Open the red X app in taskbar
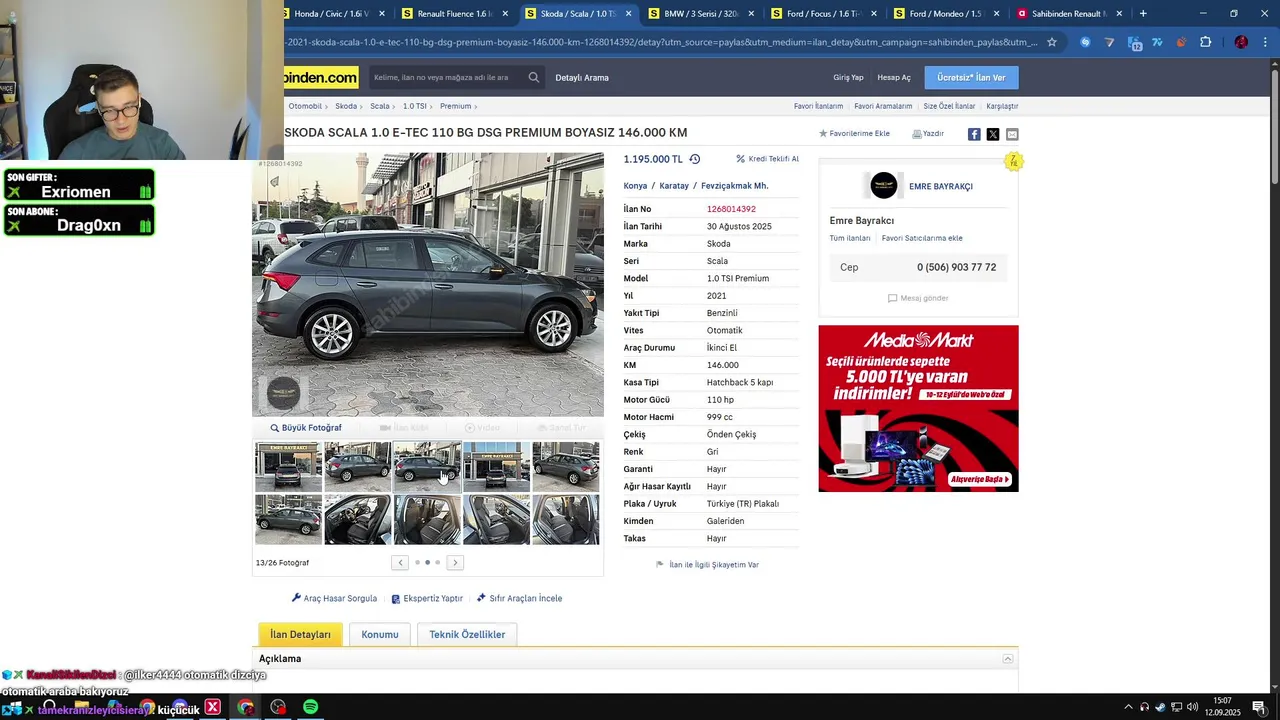 pos(212,707)
